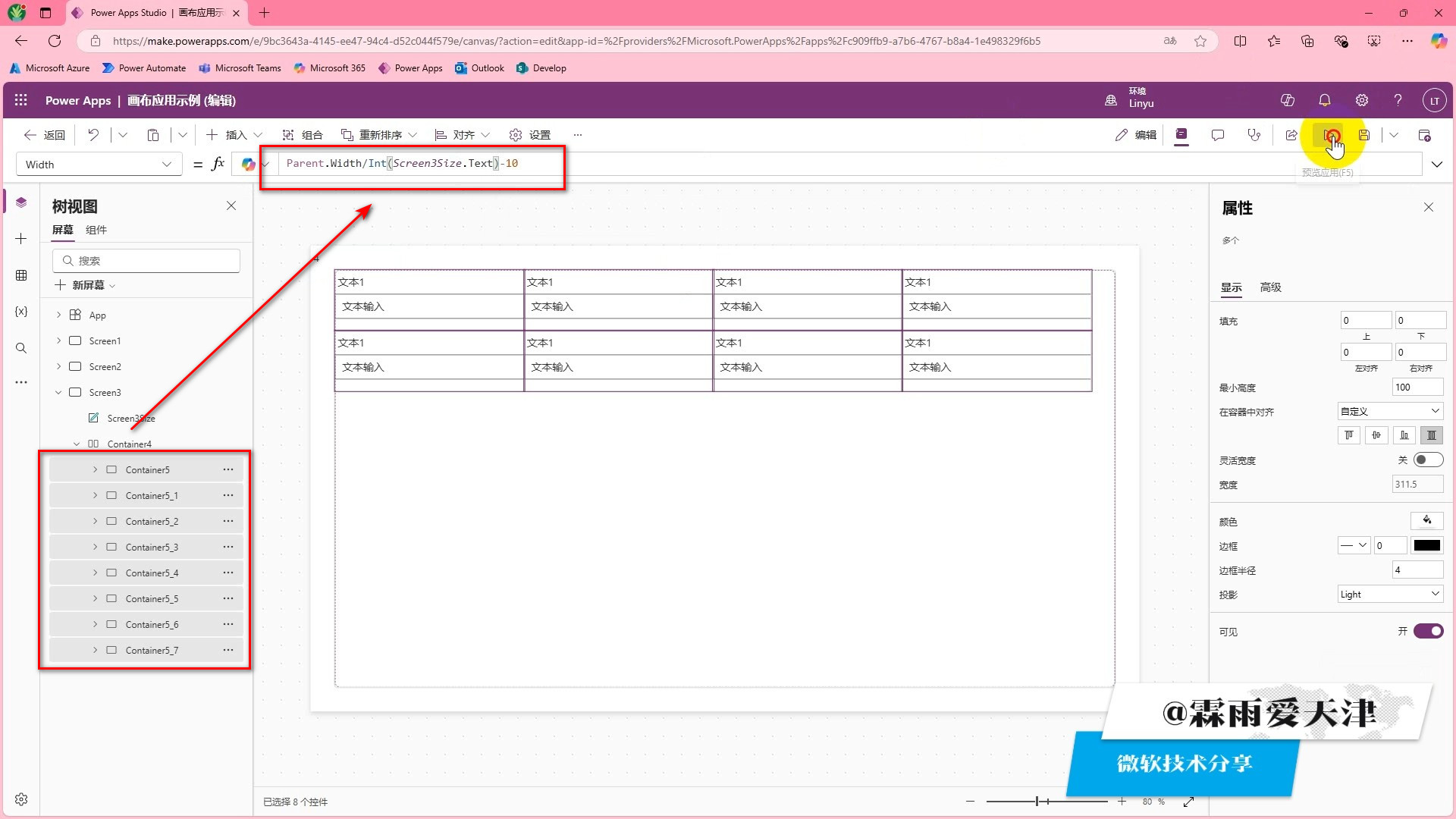This screenshot has width=1456, height=819.
Task: Click the black border color swatch
Action: (x=1426, y=545)
